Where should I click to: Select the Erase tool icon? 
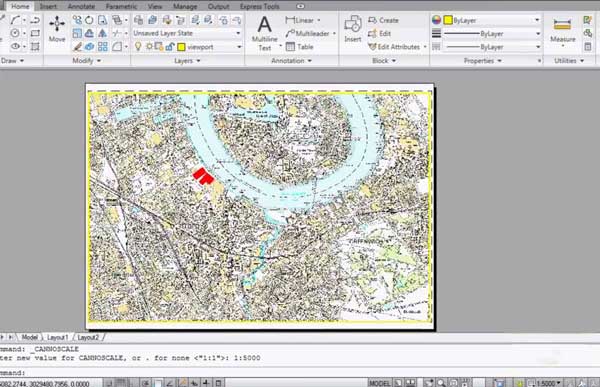coord(77,47)
